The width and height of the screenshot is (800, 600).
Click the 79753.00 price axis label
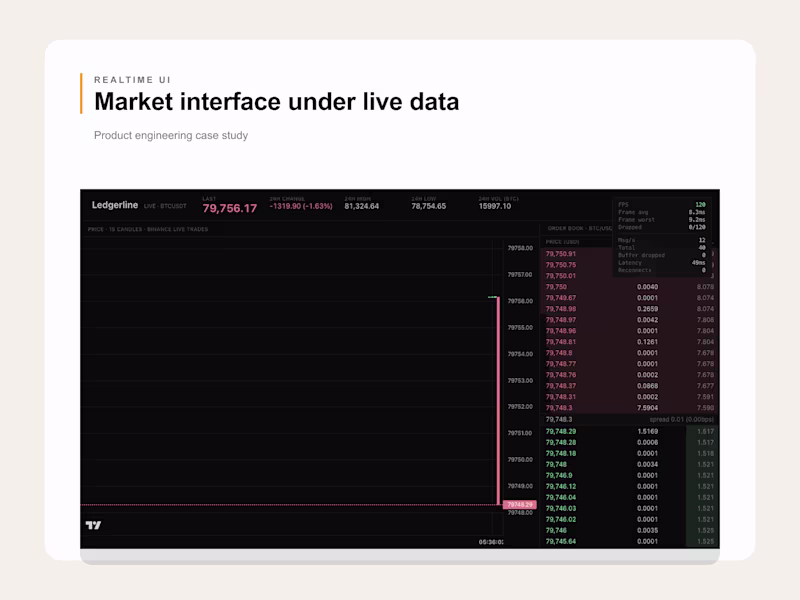click(x=520, y=381)
